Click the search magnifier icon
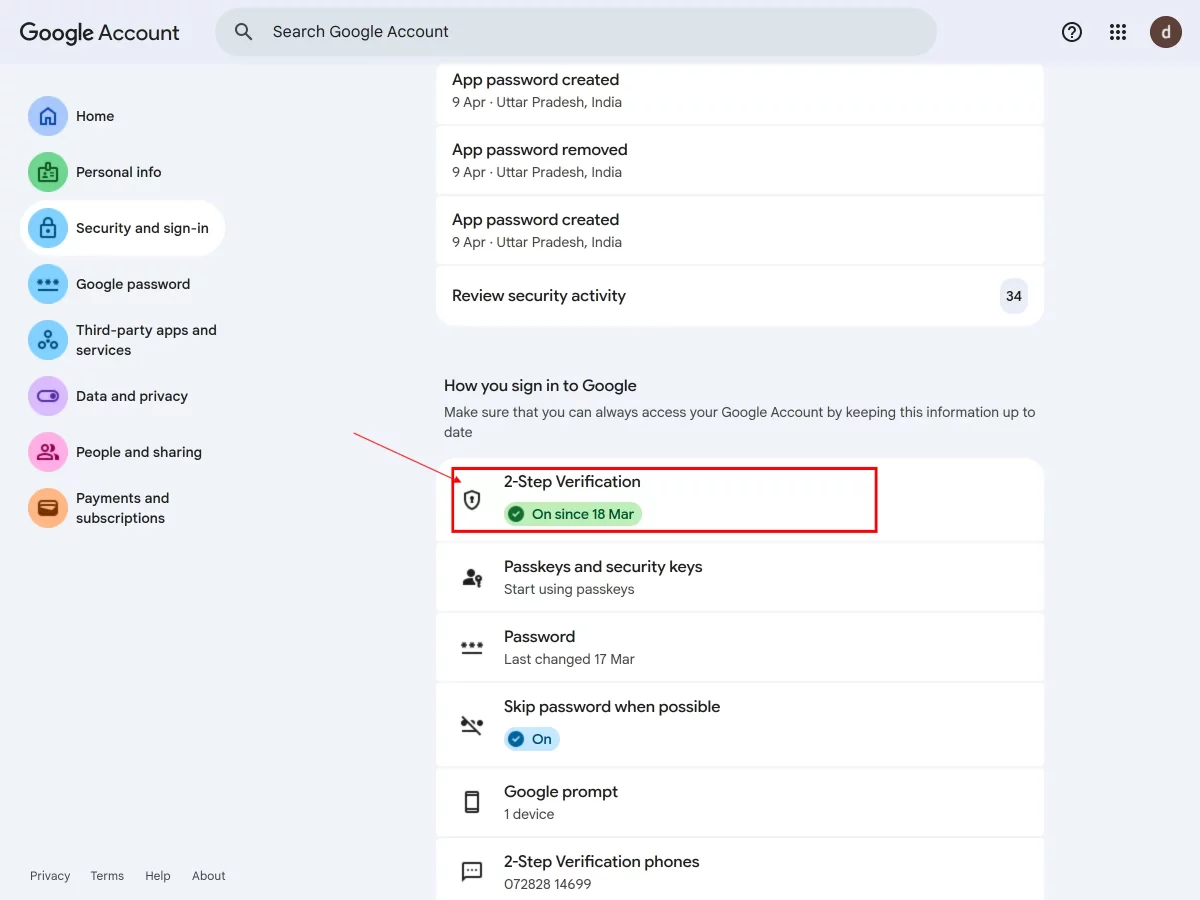 coord(244,32)
